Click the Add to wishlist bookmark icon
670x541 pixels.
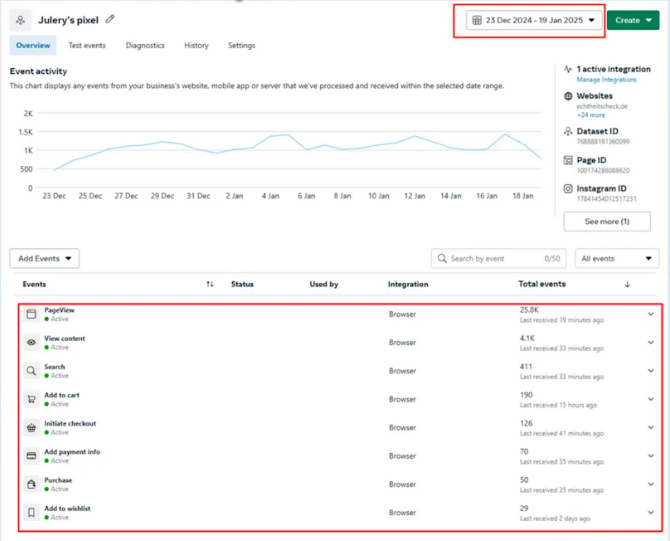31,512
